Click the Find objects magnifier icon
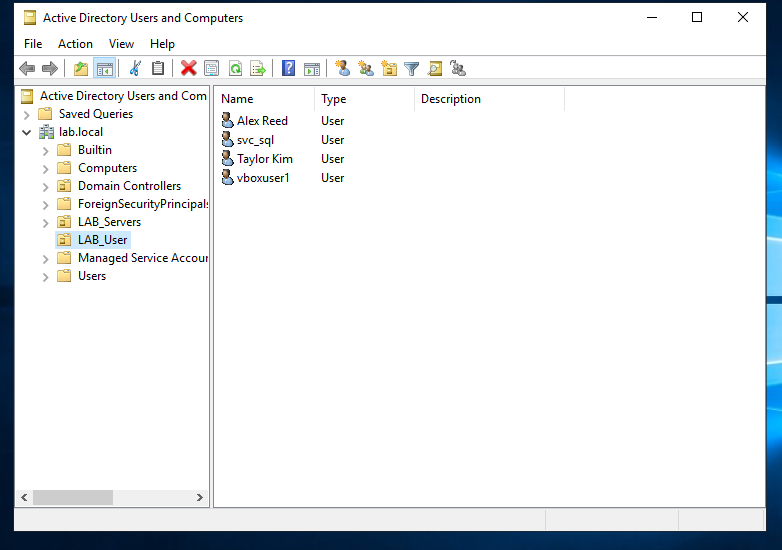Image resolution: width=782 pixels, height=550 pixels. (435, 68)
